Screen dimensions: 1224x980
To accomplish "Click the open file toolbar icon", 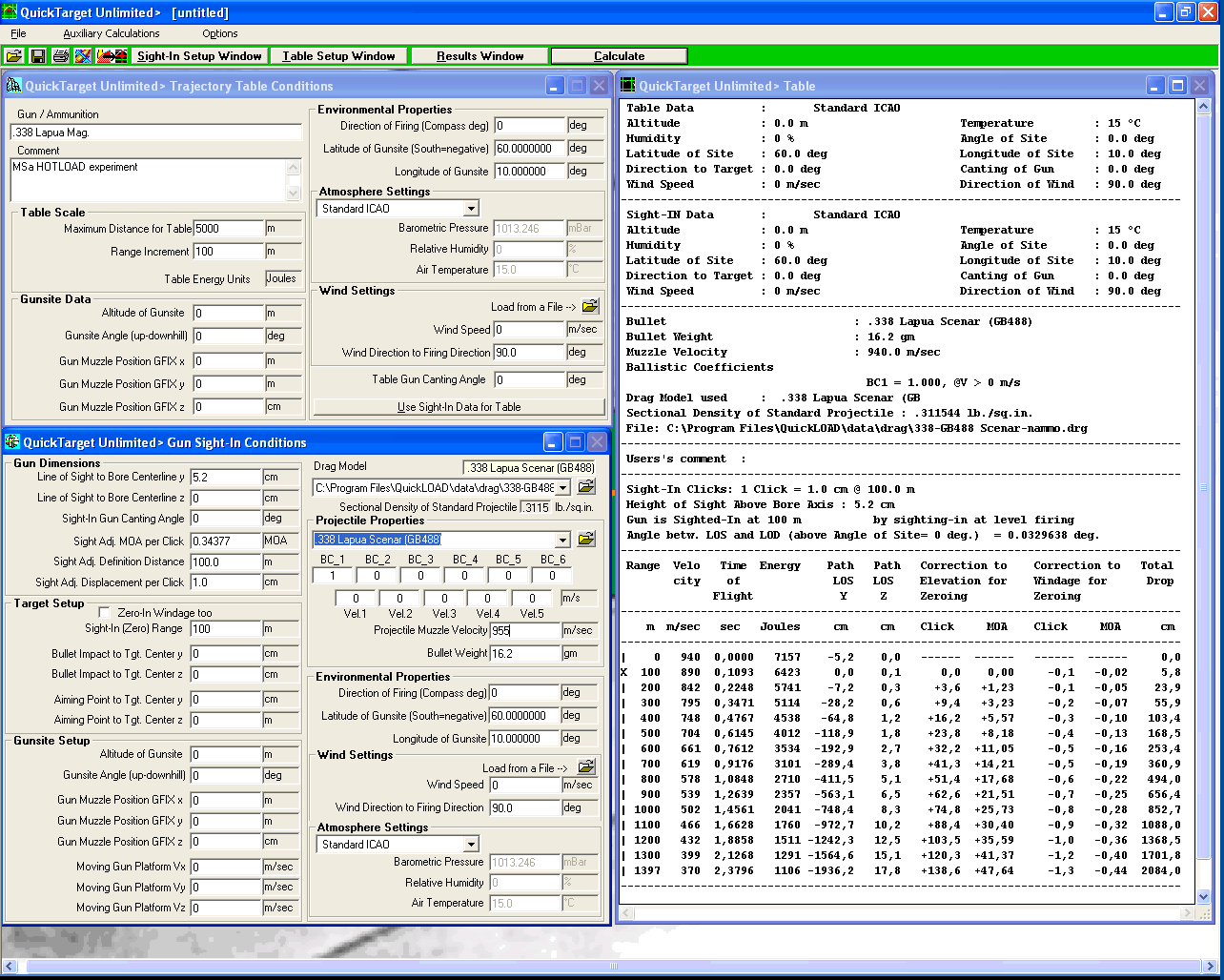I will point(14,56).
